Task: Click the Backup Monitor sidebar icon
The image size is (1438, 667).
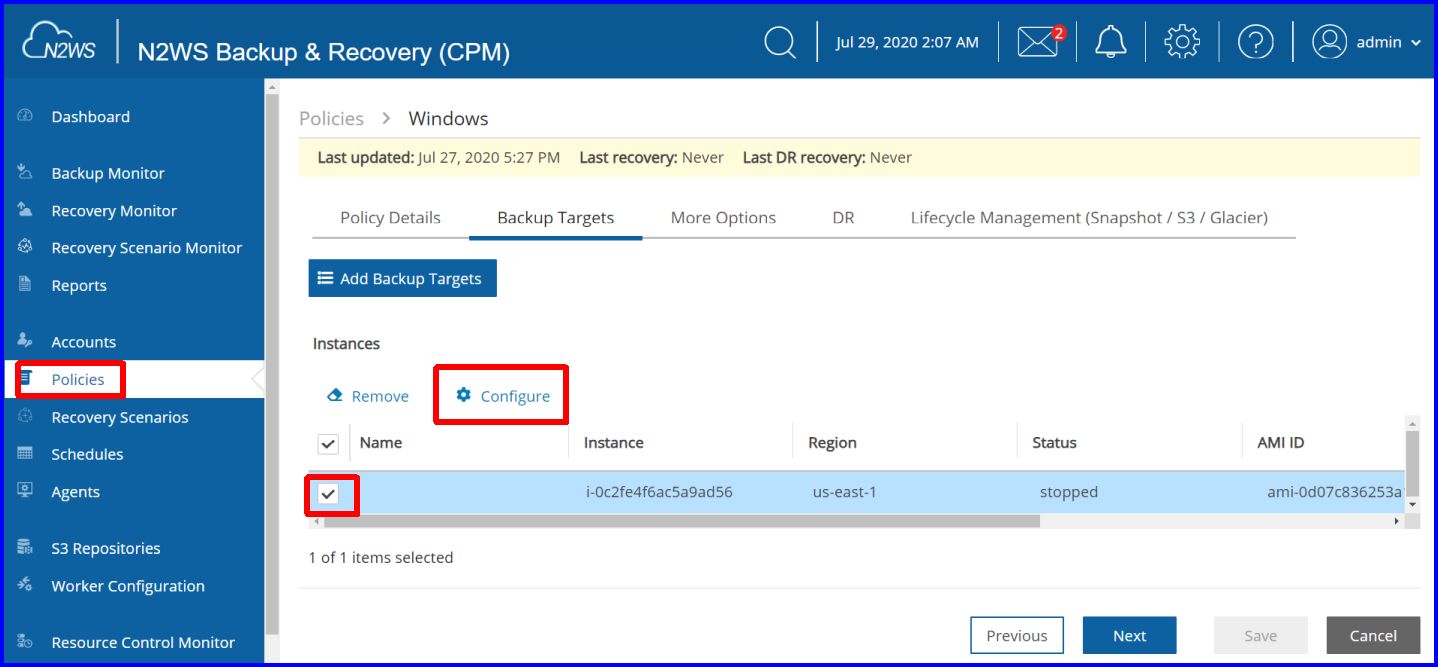Action: [x=26, y=173]
